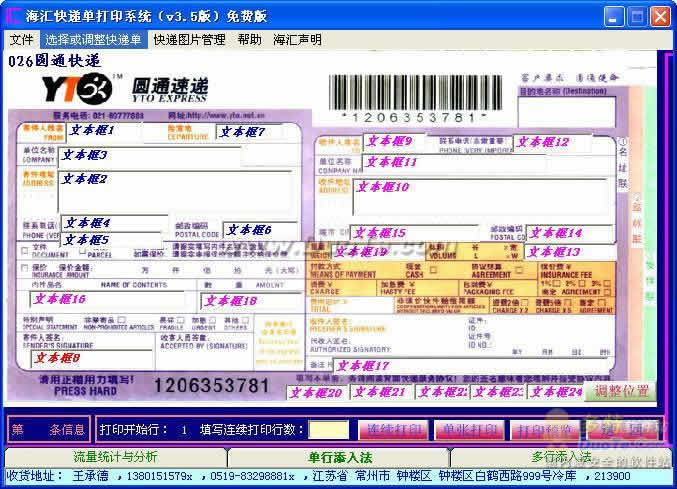
Task: Switch to the 流量统计与分析 tab
Action: coord(116,457)
